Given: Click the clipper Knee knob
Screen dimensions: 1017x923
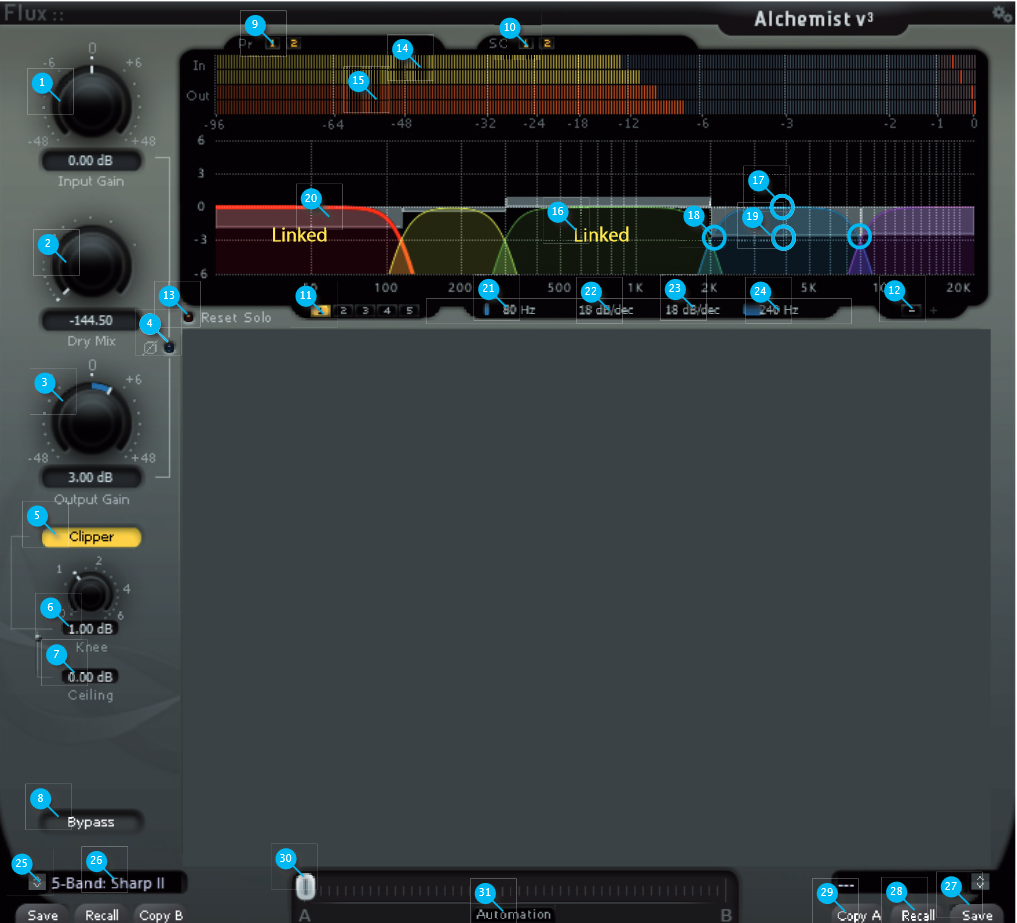Looking at the screenshot, I should tap(92, 593).
